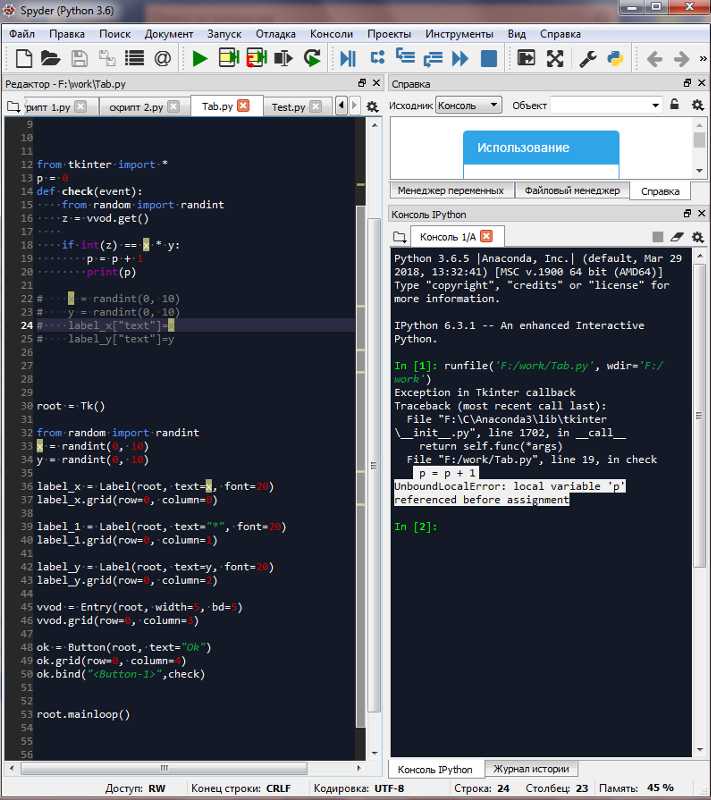
Task: Toggle the help pane lock icon
Action: (x=674, y=105)
